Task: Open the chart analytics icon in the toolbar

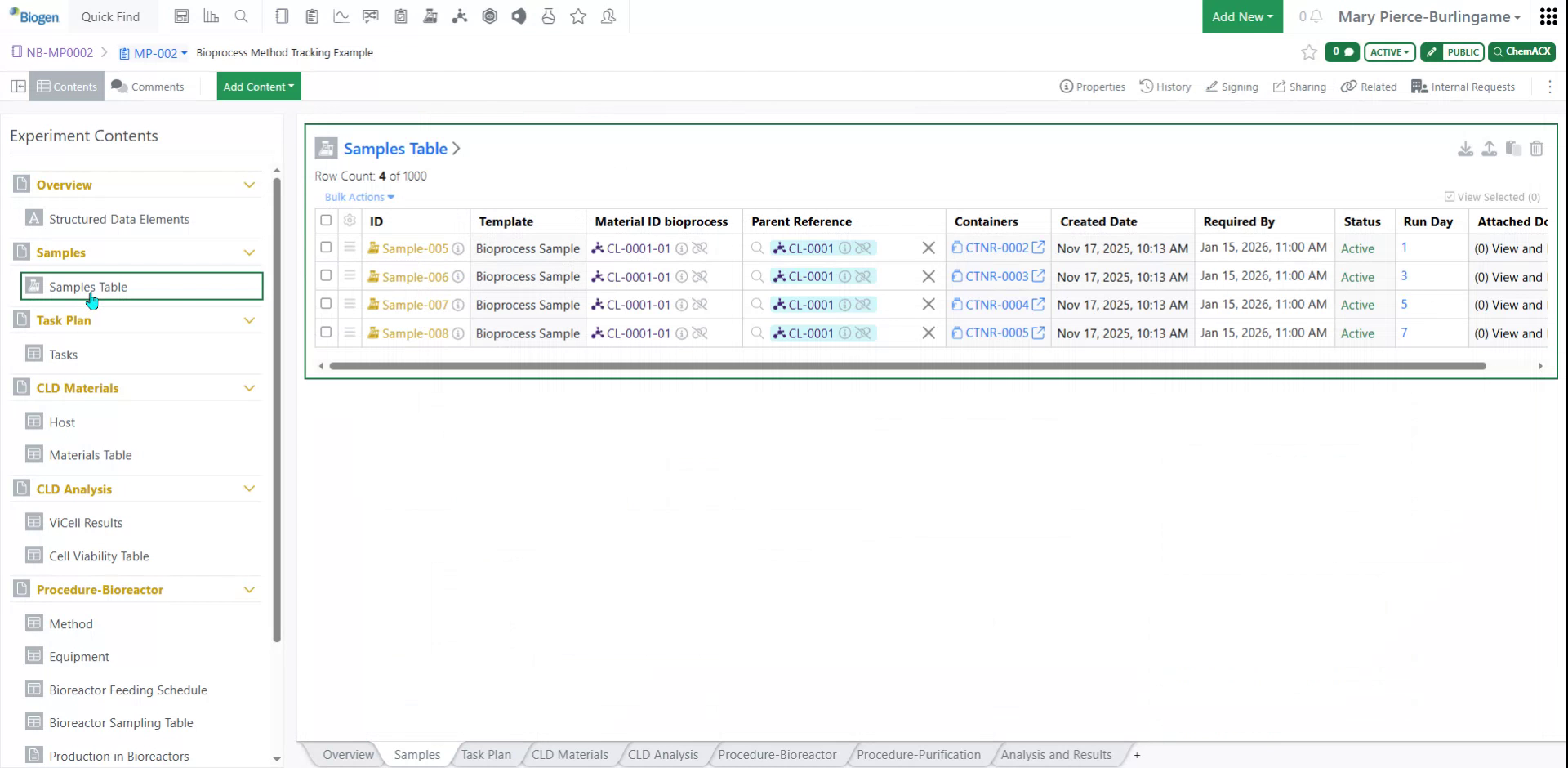Action: point(341,16)
